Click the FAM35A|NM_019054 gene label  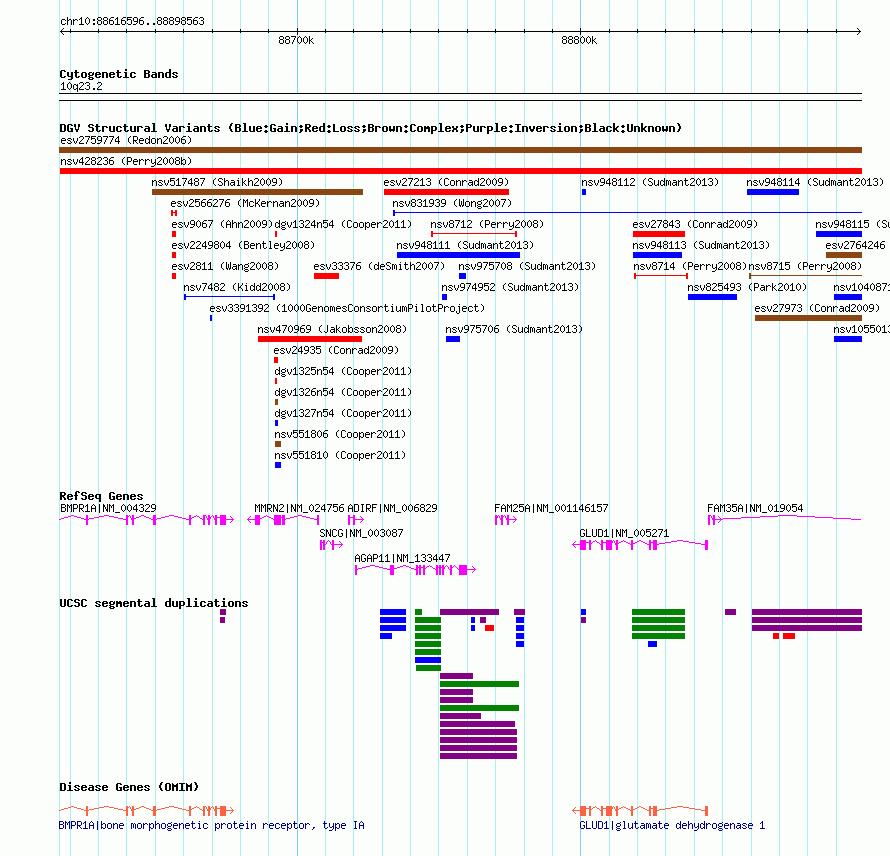tap(755, 509)
